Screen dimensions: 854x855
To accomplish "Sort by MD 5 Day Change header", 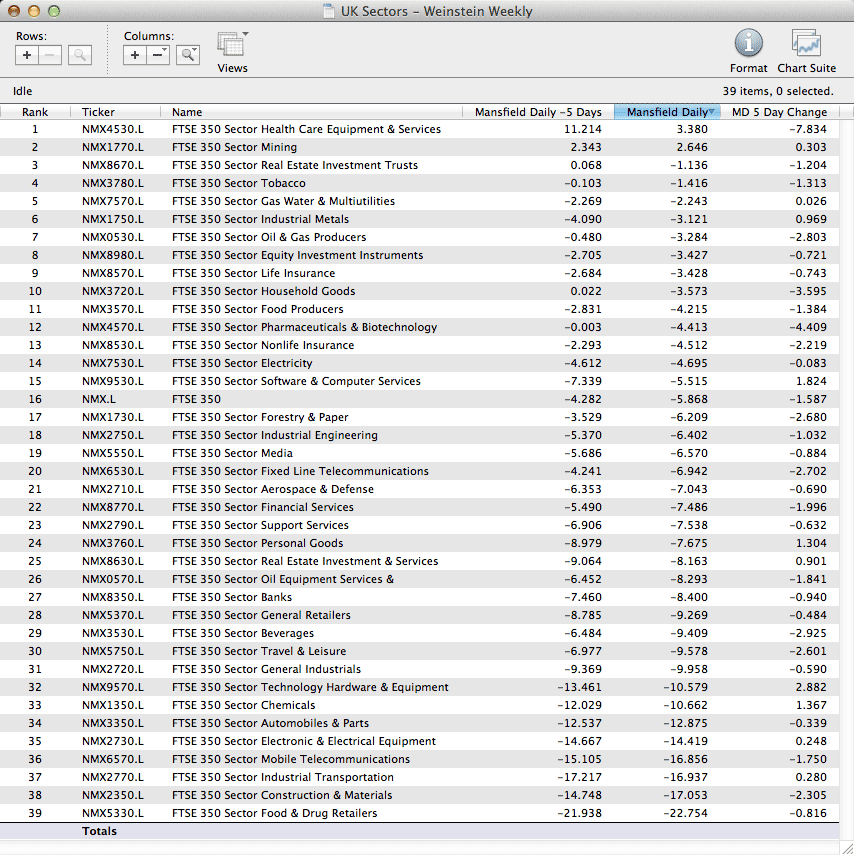I will tap(779, 112).
